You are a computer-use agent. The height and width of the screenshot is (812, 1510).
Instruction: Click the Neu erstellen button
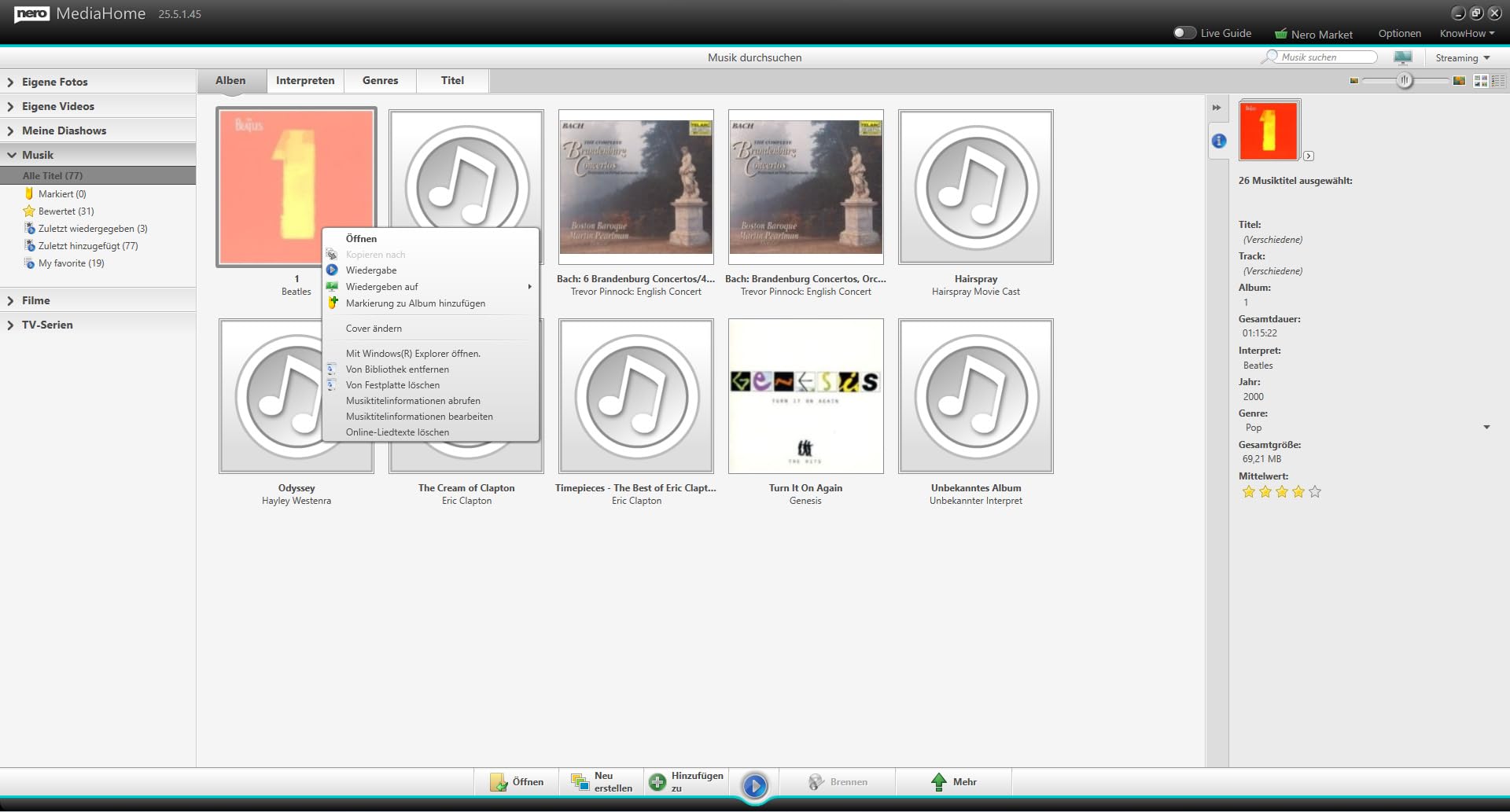(602, 782)
